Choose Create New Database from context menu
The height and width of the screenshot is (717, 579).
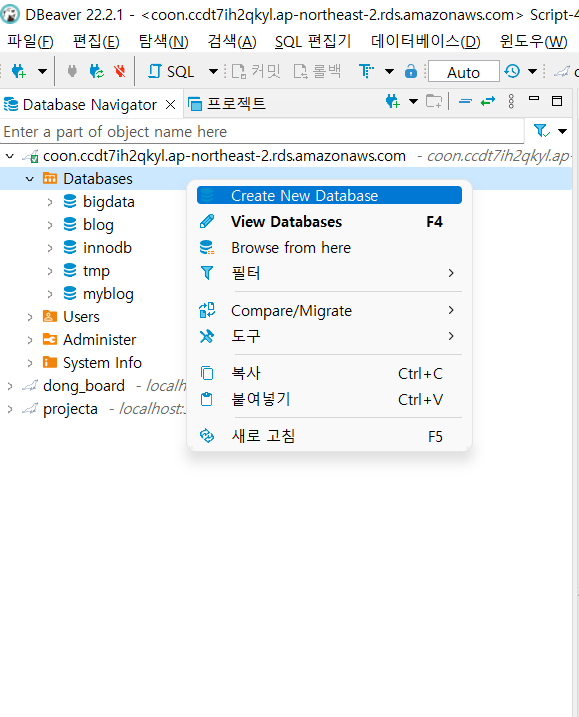pos(329,195)
